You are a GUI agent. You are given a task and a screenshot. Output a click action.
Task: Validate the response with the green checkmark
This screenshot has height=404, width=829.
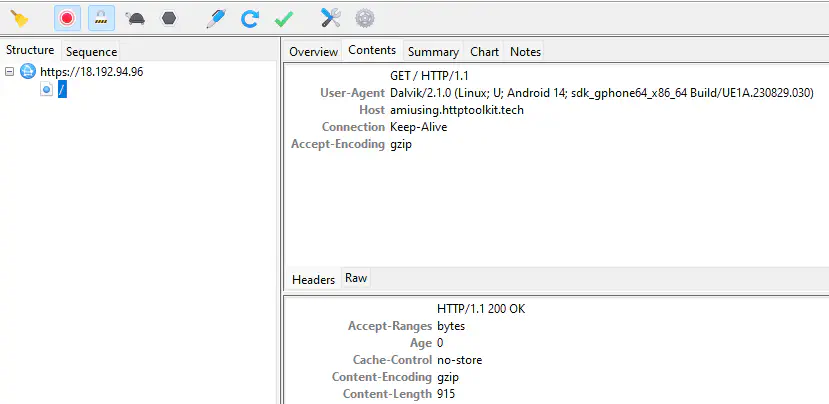[283, 17]
